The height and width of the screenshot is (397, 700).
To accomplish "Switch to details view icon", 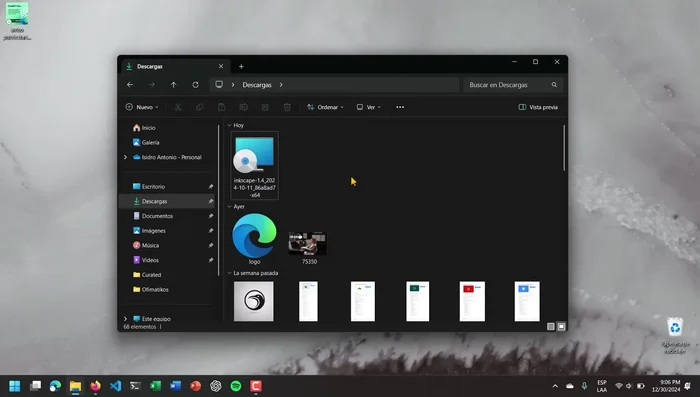I will (x=551, y=327).
